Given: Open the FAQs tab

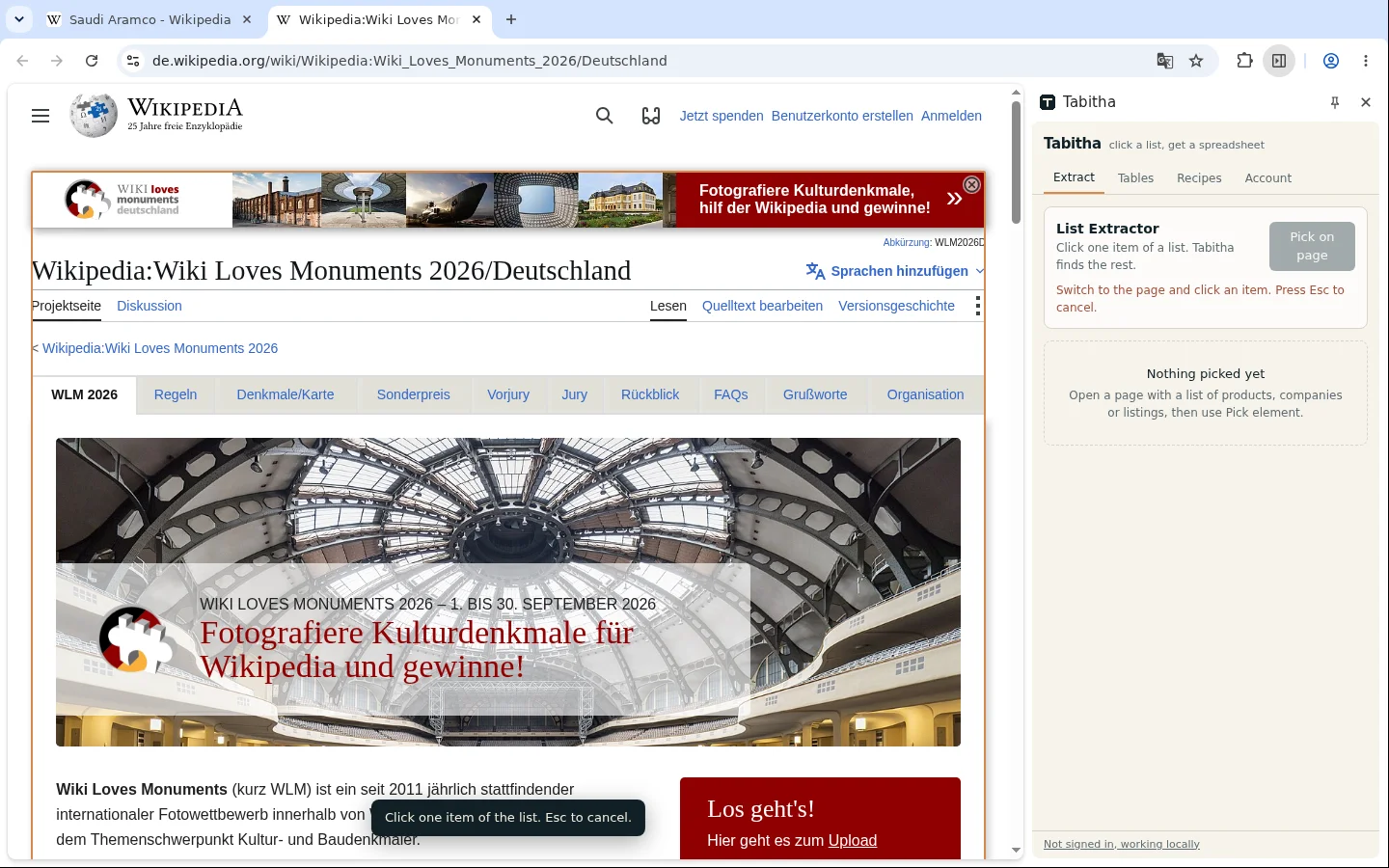Looking at the screenshot, I should point(731,394).
